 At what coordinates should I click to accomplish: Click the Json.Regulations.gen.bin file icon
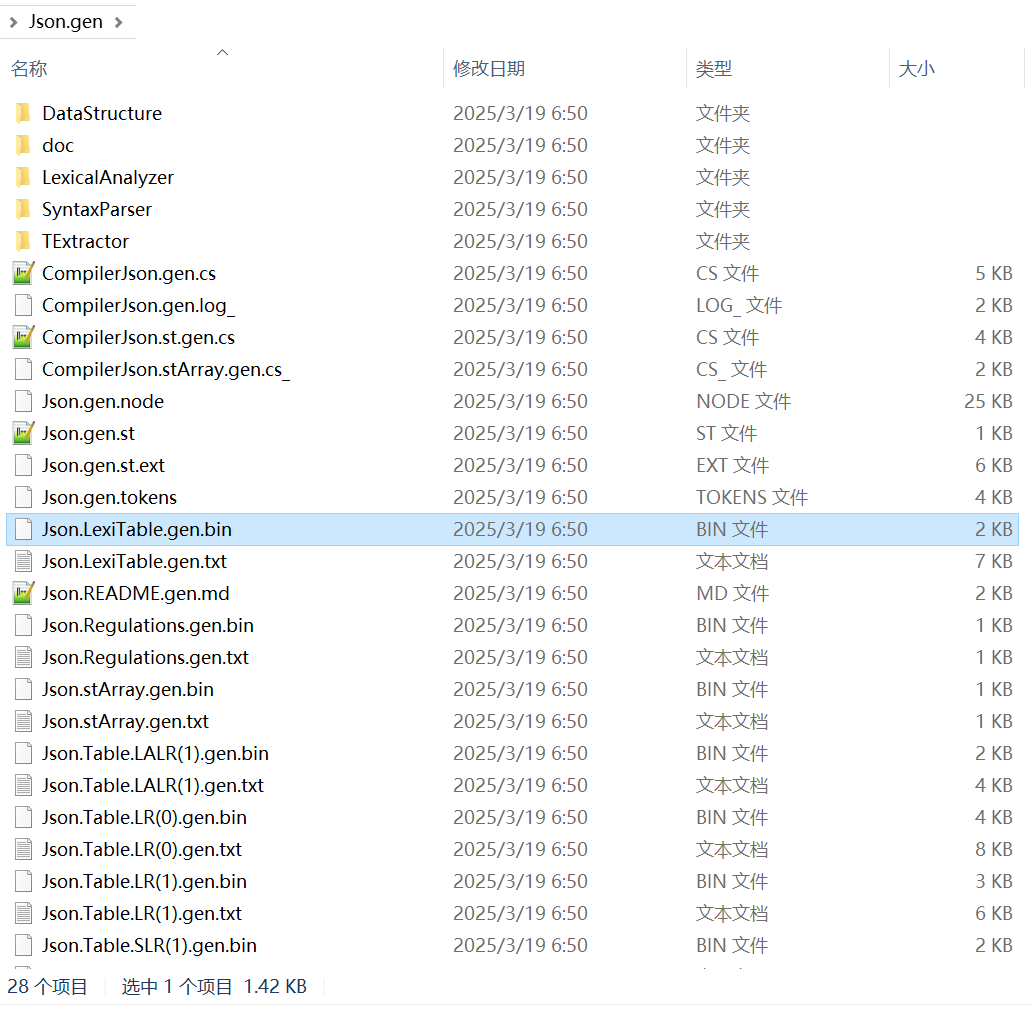tap(23, 626)
